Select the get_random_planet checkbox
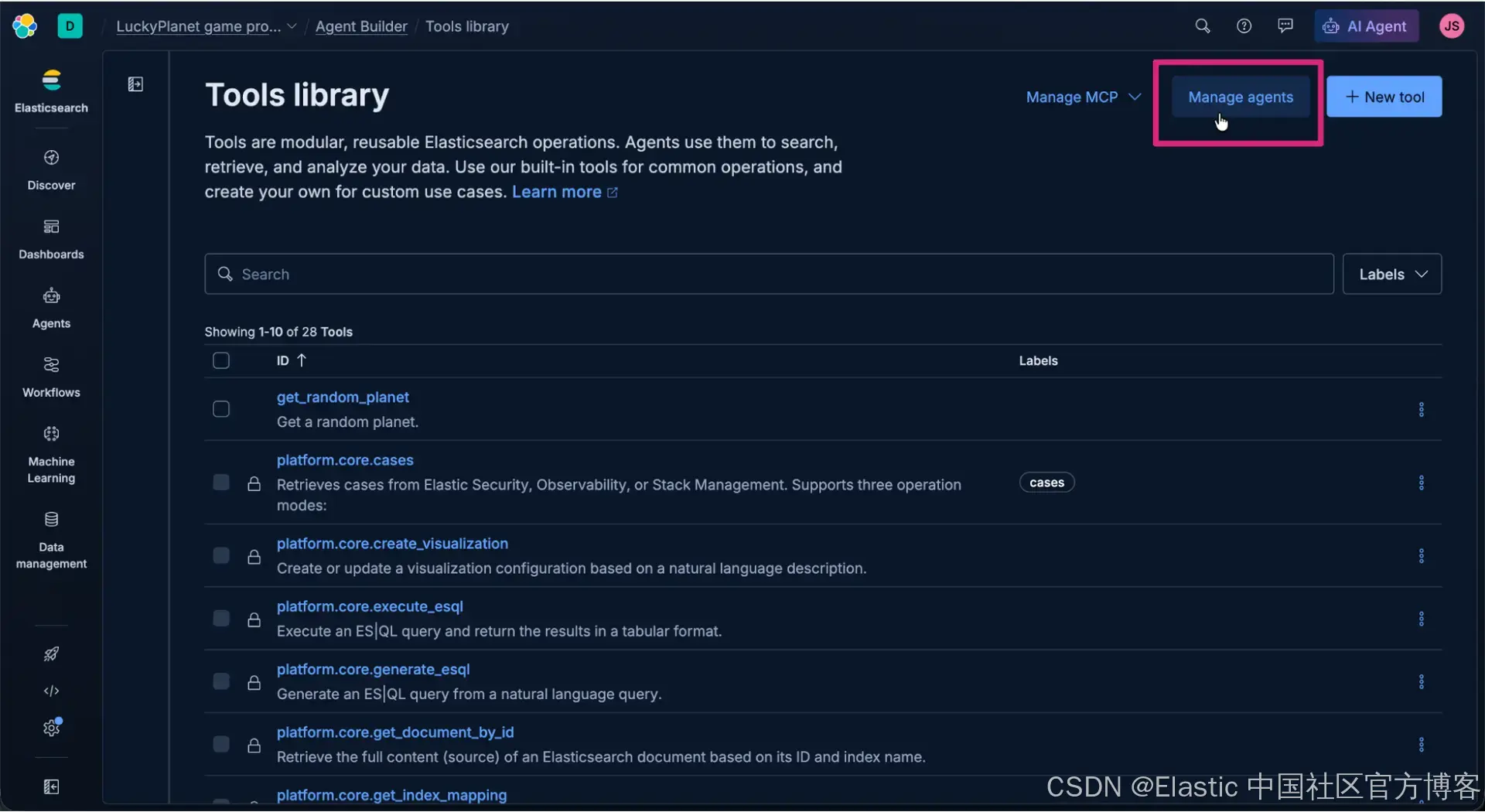Screen dimensions: 1485x812 (x=221, y=409)
